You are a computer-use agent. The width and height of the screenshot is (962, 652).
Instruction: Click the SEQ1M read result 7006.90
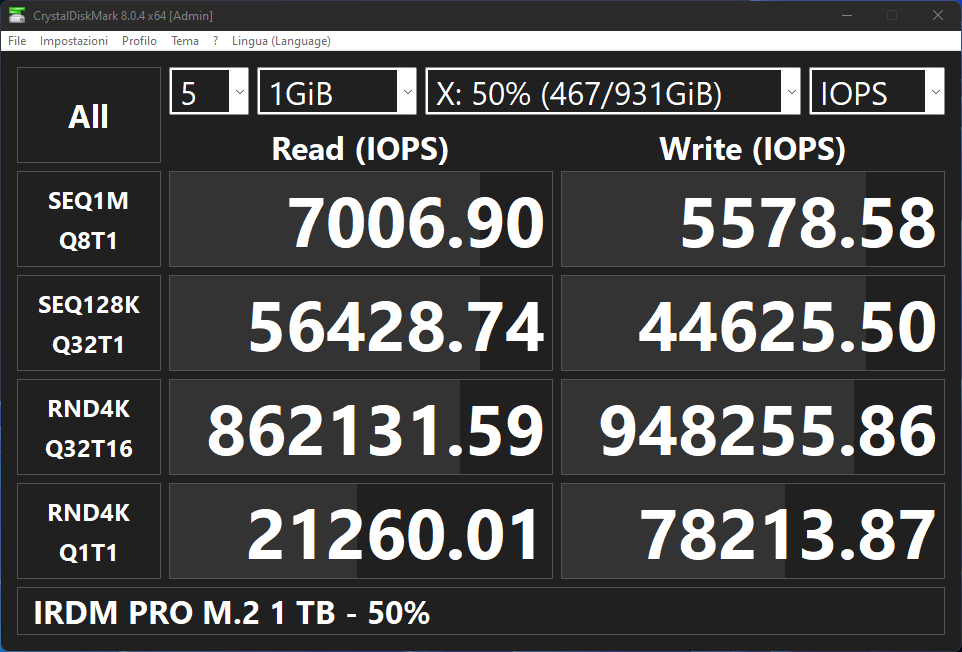click(x=361, y=220)
